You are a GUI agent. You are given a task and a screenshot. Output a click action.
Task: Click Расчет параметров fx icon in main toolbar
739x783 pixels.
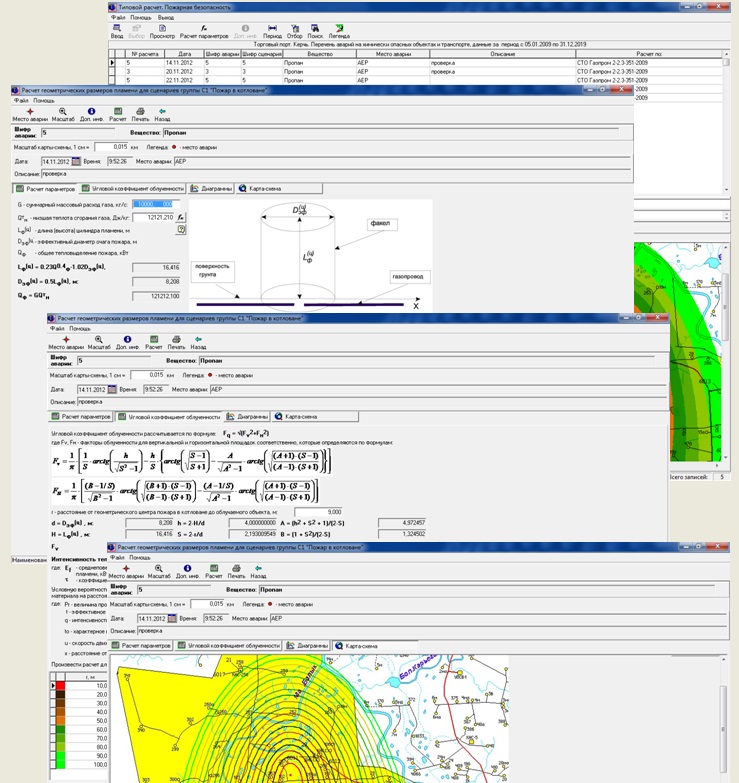203,33
